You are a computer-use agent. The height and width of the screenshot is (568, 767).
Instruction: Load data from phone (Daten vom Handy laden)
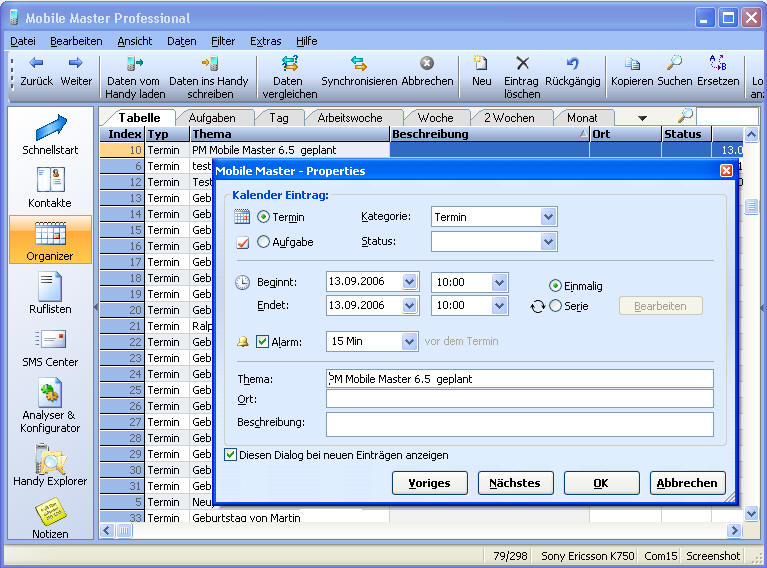(x=135, y=77)
